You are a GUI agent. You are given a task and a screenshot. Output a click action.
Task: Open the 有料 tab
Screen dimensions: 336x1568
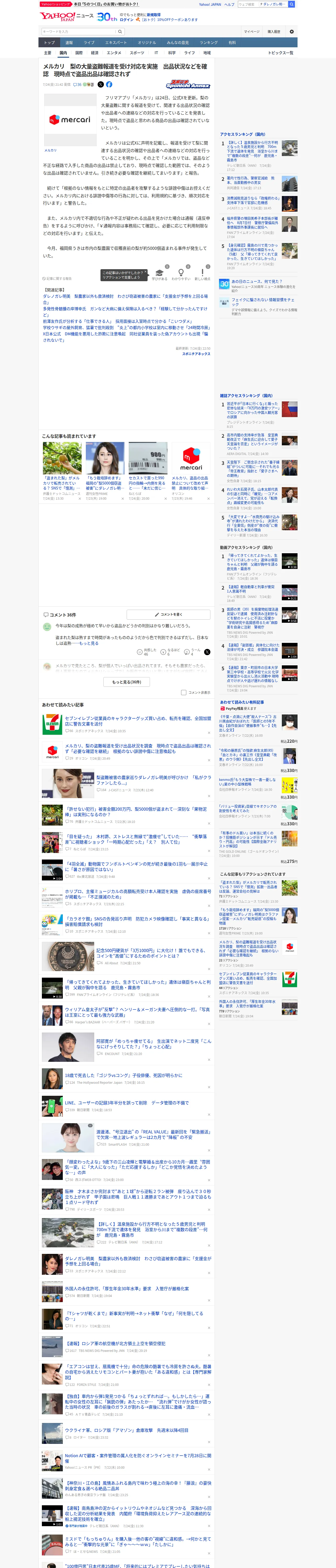[x=232, y=43]
